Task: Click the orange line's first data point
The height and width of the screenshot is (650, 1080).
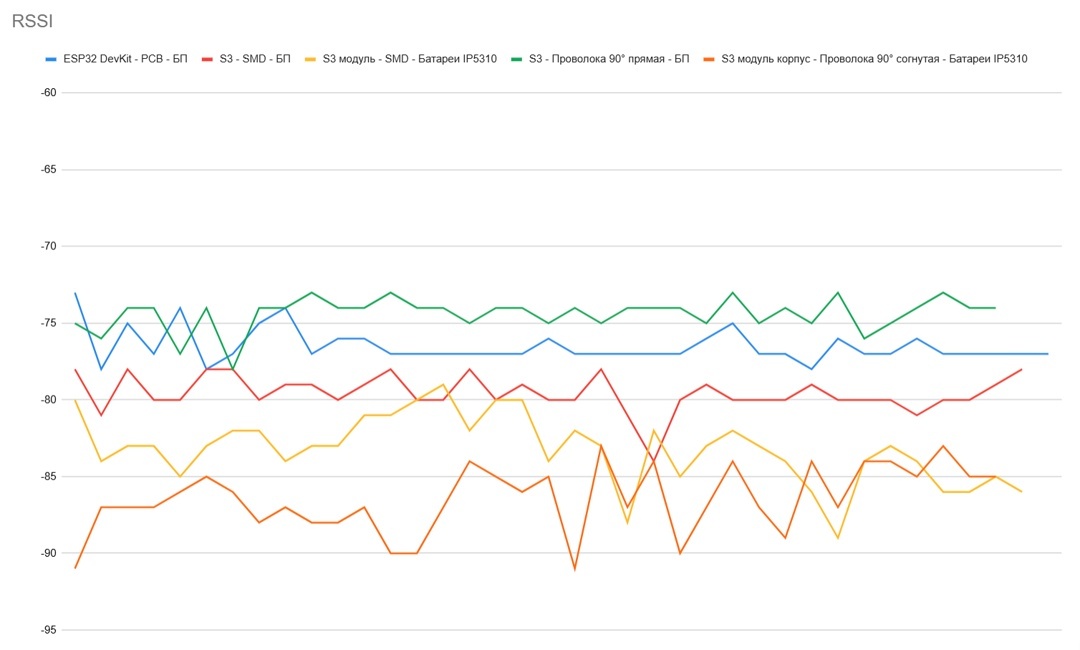Action: 75,568
